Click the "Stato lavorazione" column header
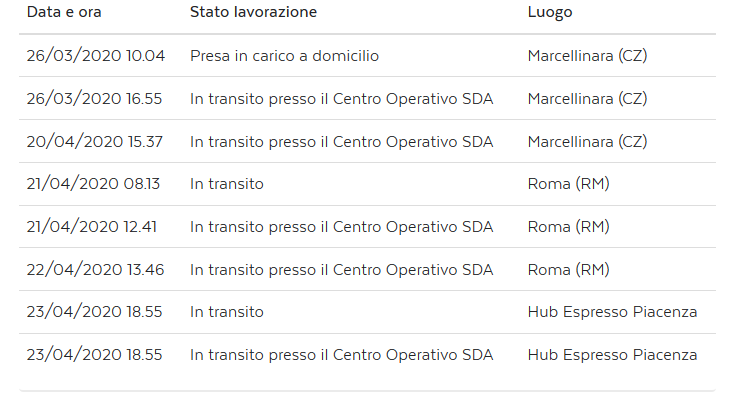 253,13
